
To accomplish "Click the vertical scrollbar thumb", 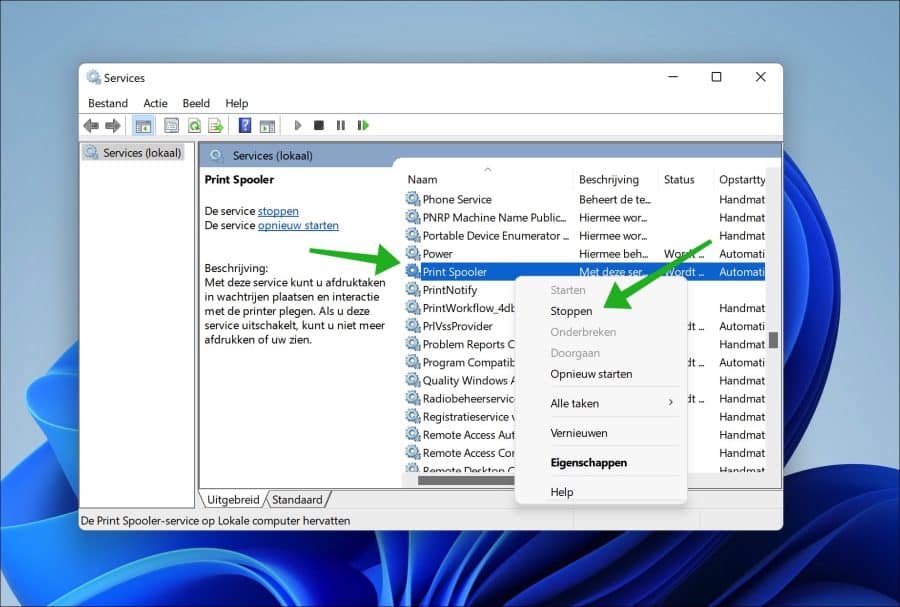I will pos(773,340).
